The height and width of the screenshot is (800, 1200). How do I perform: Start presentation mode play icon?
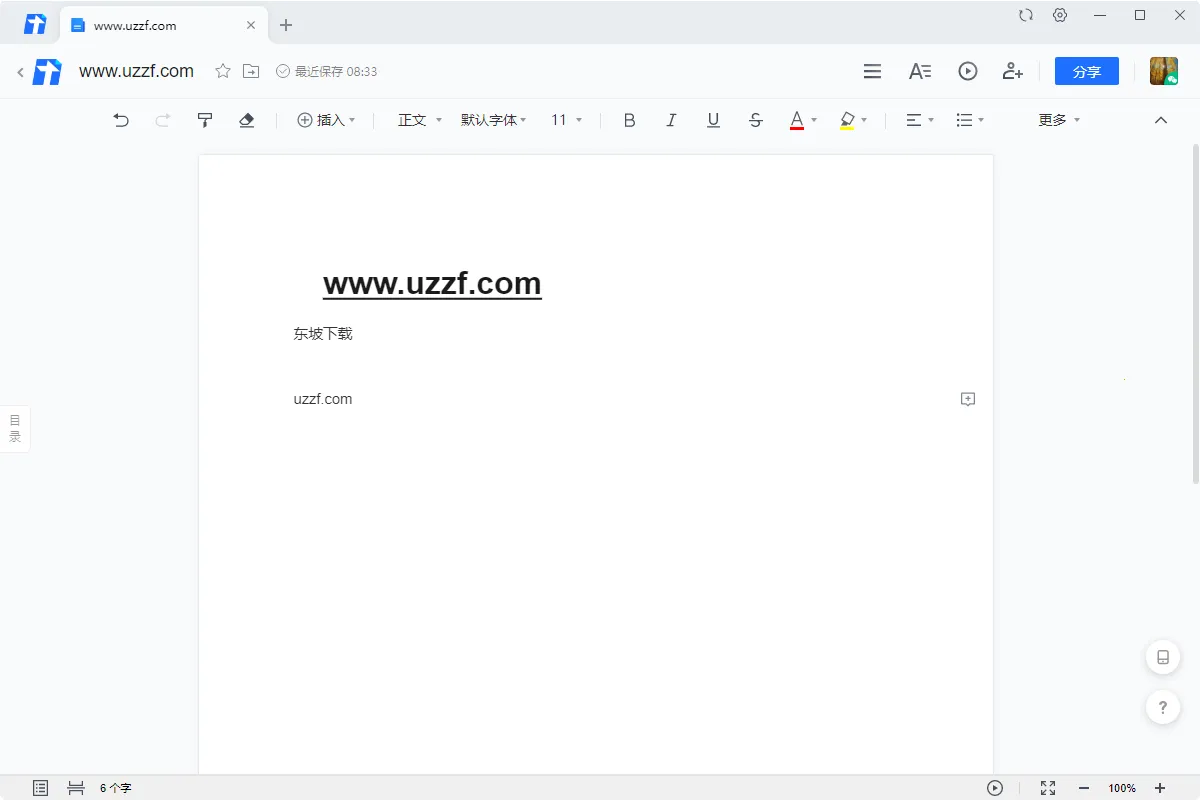[967, 71]
